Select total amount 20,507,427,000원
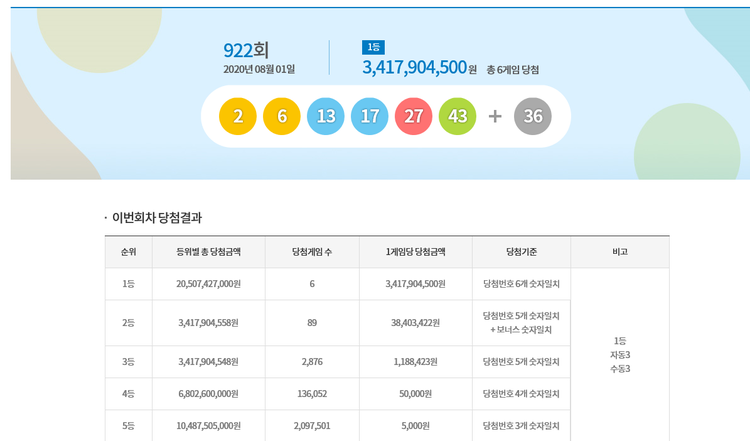The width and height of the screenshot is (750, 441). click(x=209, y=284)
